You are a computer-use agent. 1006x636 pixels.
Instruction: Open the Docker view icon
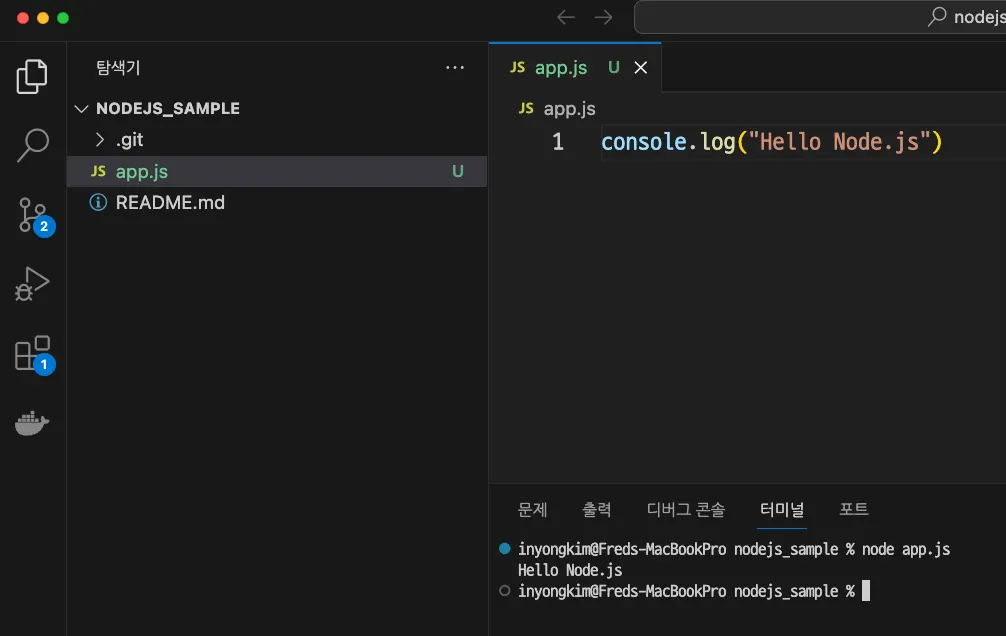(32, 423)
